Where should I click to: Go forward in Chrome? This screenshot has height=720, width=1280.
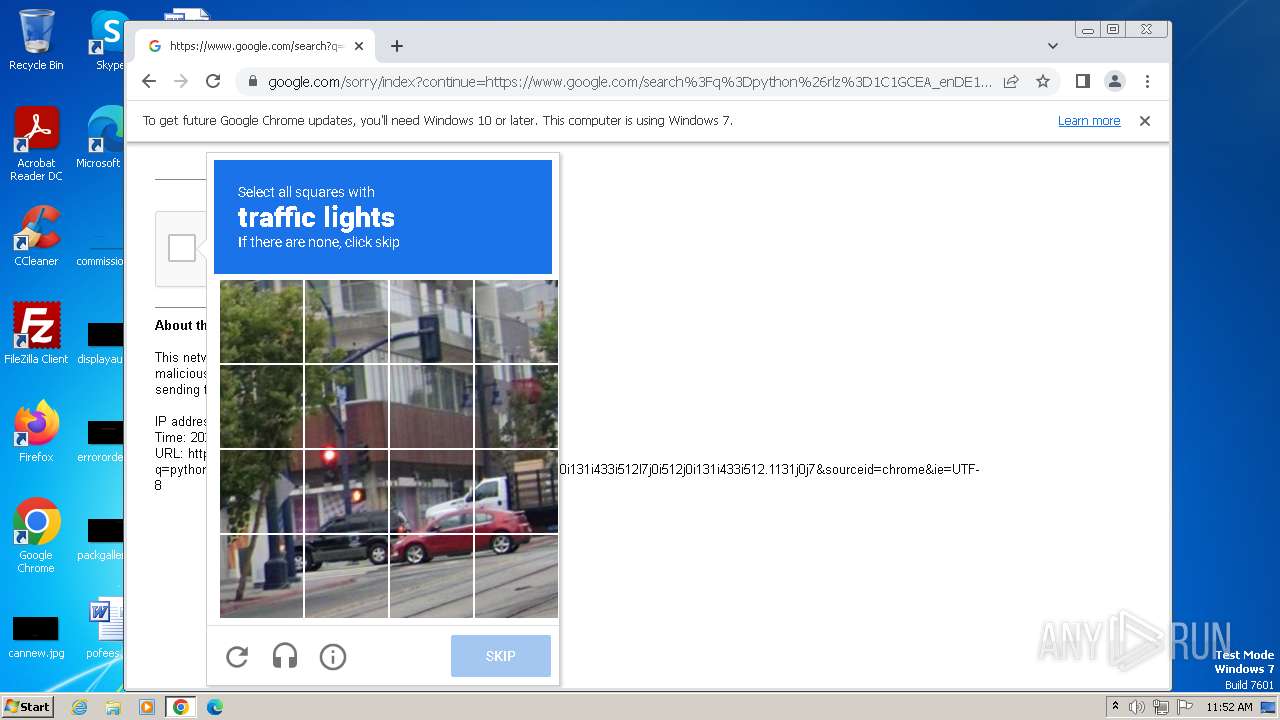(181, 81)
